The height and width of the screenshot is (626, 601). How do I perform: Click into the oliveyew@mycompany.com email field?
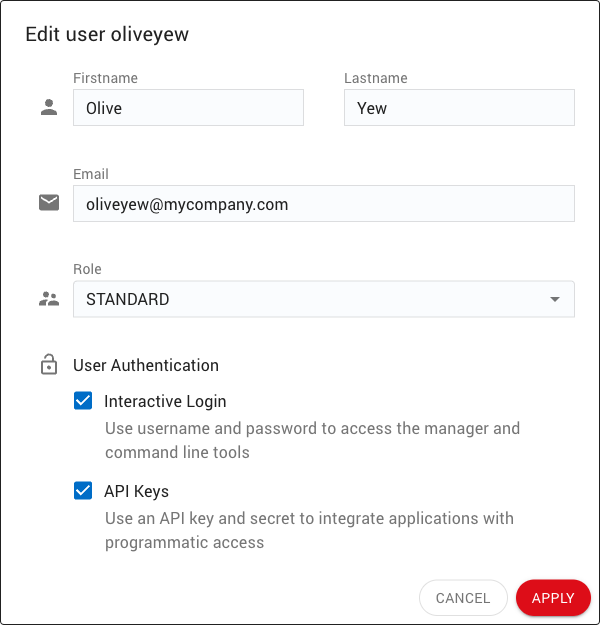tap(323, 203)
